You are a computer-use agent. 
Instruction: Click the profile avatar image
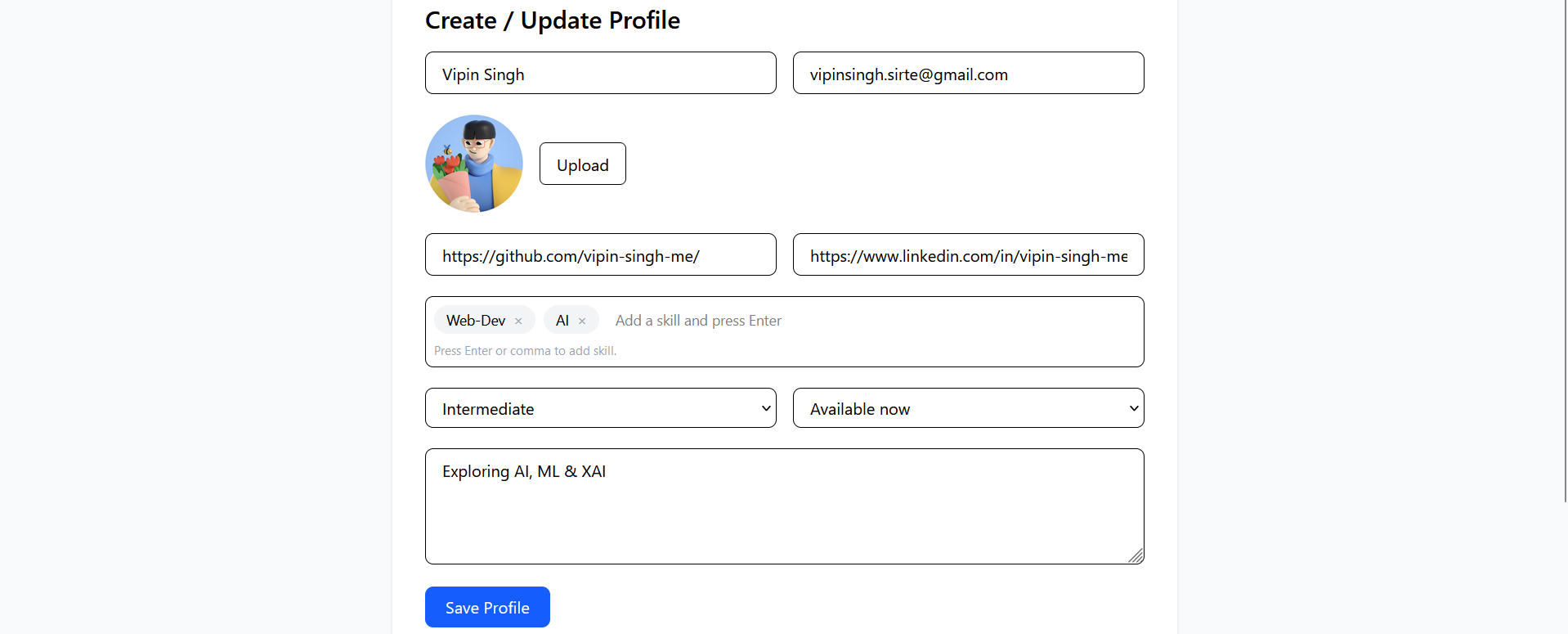coord(474,164)
